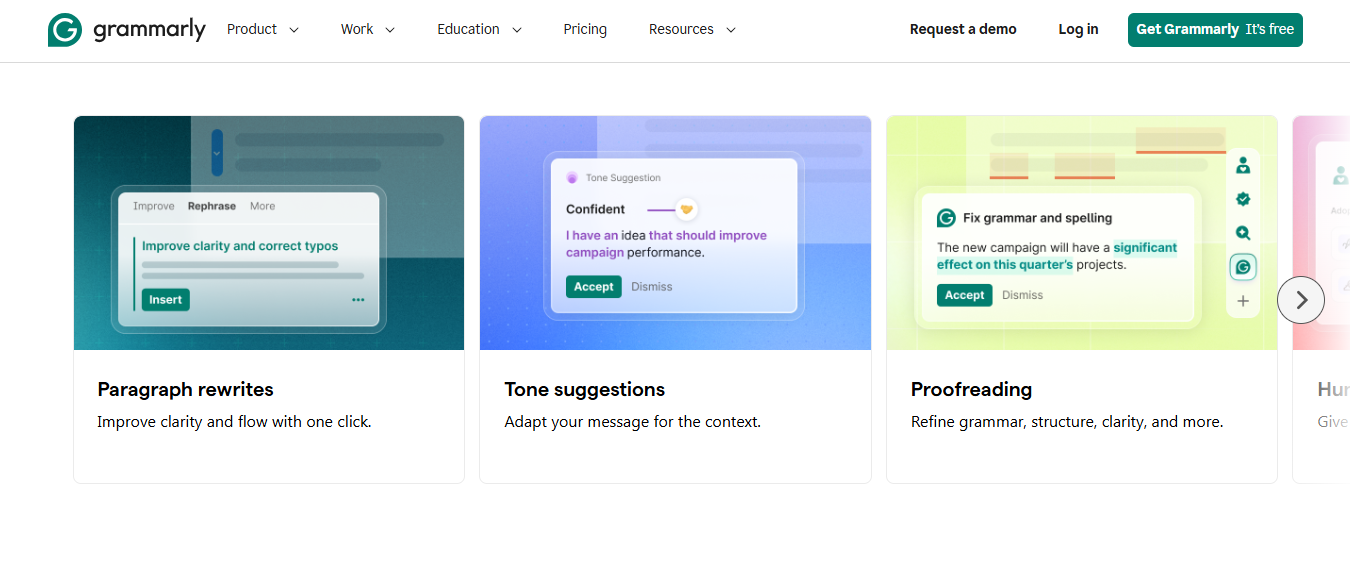
Task: Click the plus icon in proofreading sidebar
Action: pyautogui.click(x=1243, y=301)
